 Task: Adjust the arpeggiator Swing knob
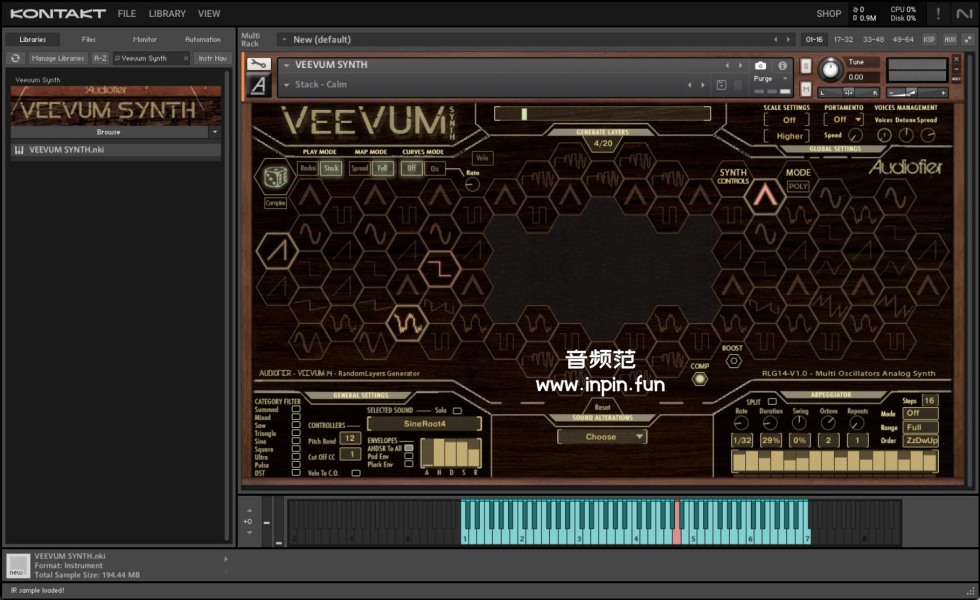point(799,423)
